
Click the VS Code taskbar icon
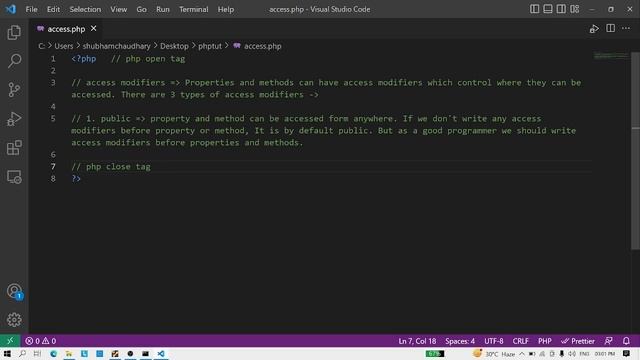pos(161,353)
